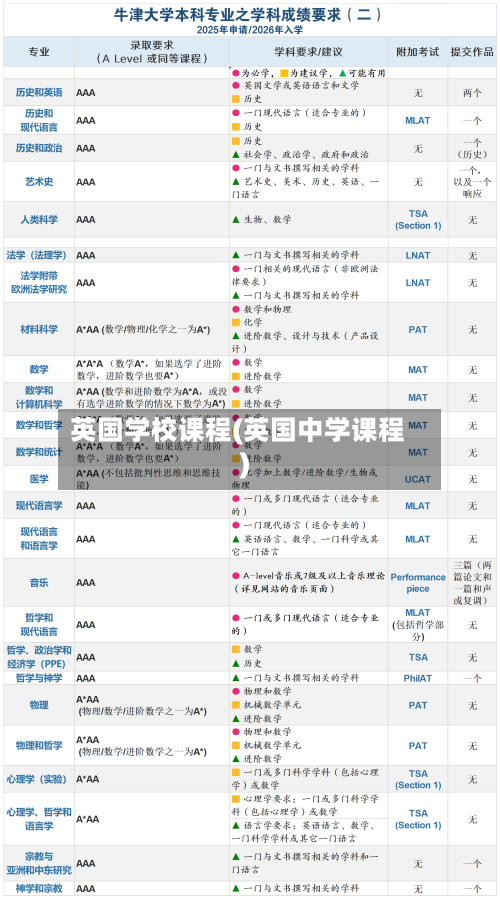Click the 数学和计算机科学 major cell
500x899 pixels.
[39, 397]
